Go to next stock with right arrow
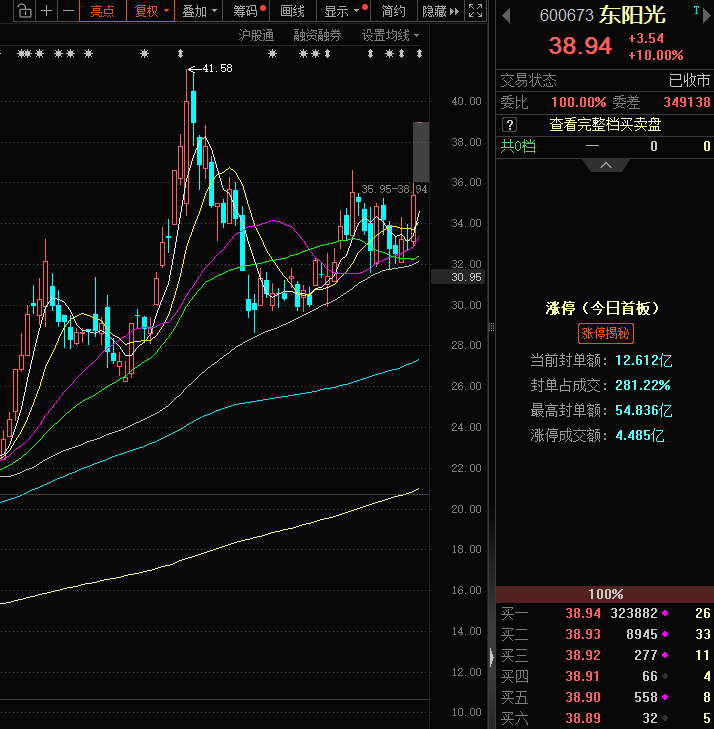 pyautogui.click(x=707, y=16)
